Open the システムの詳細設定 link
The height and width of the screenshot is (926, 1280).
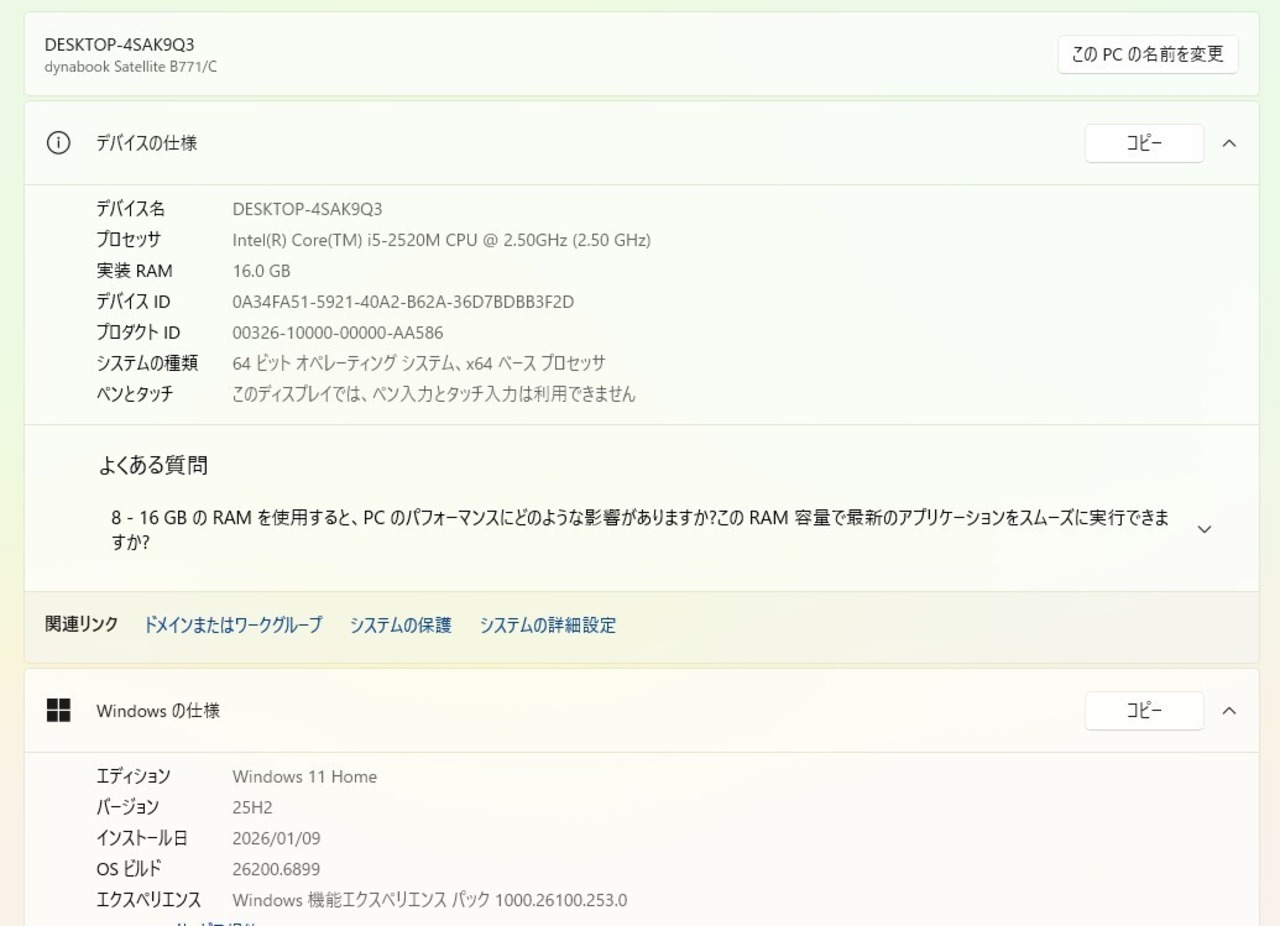(x=547, y=625)
